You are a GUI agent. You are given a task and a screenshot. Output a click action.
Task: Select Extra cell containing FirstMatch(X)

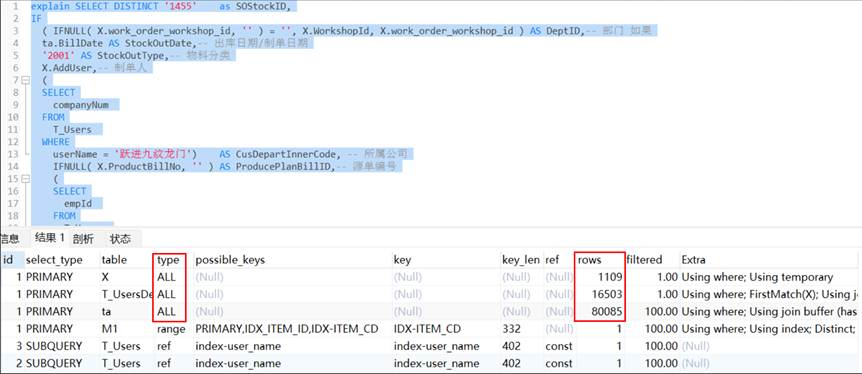[769, 294]
